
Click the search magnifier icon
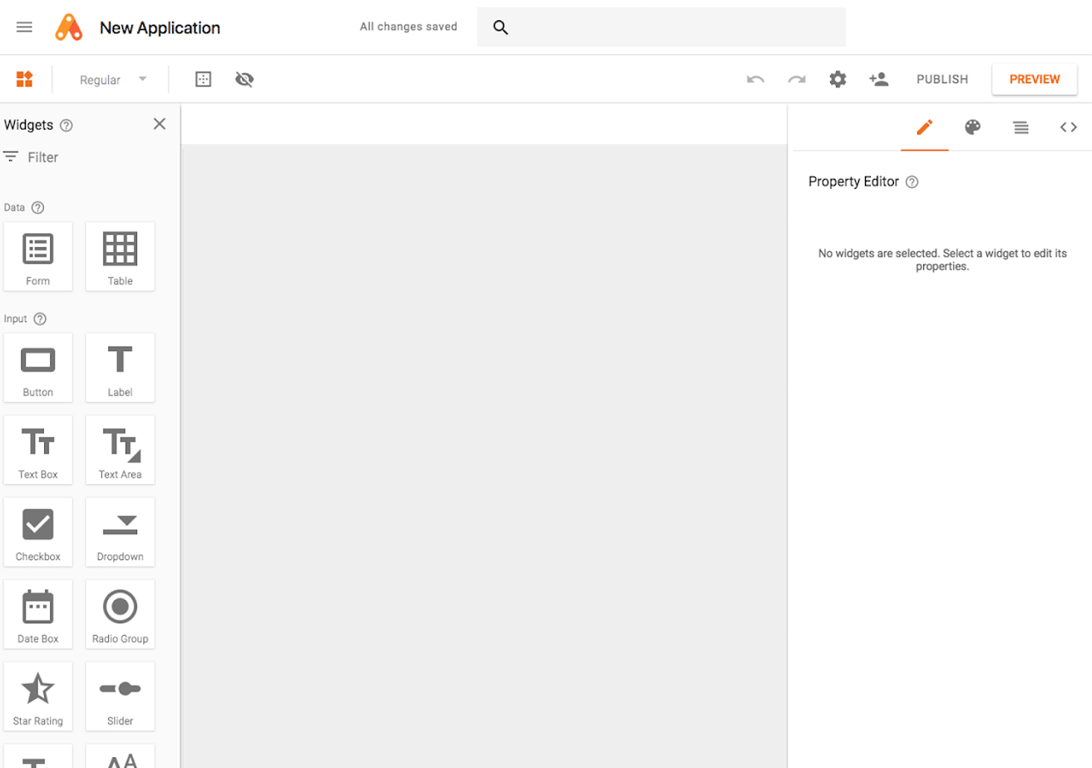(500, 27)
